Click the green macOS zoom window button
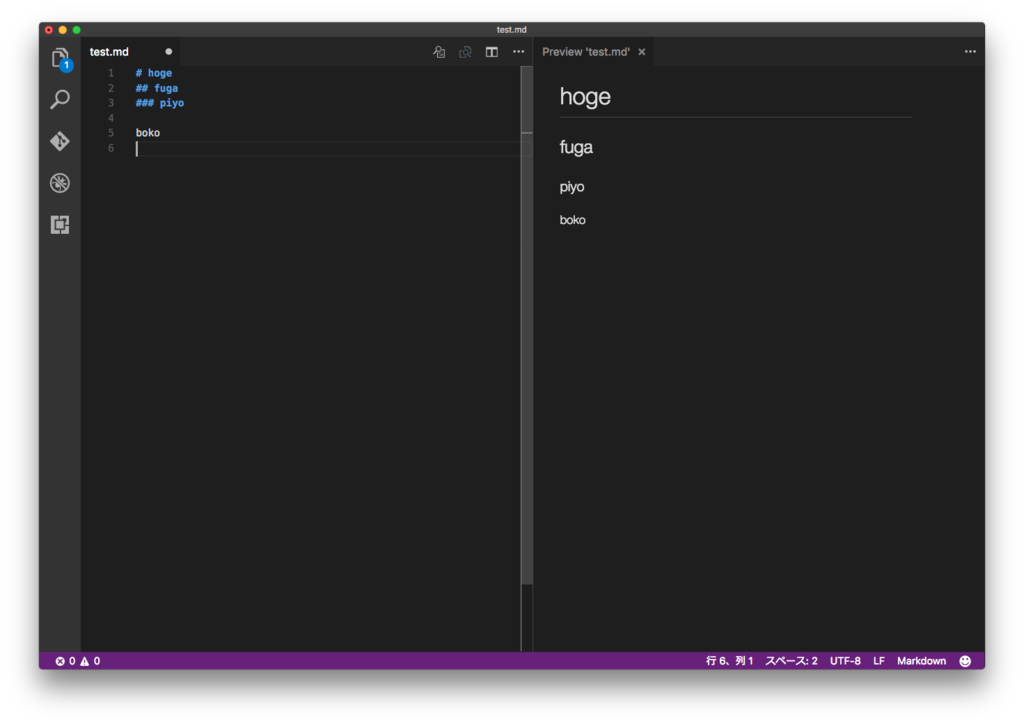Screen dimensions: 1024x725 click(x=76, y=30)
